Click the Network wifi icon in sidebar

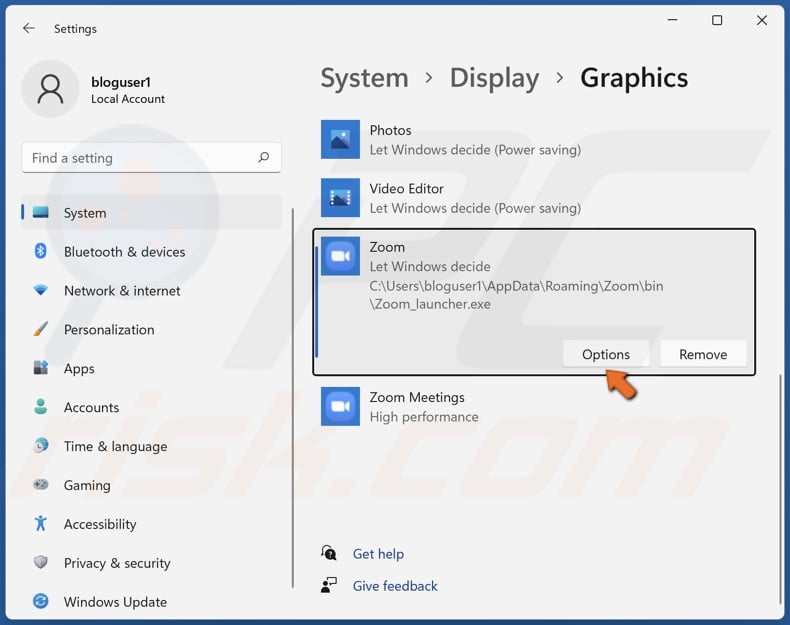coord(41,290)
